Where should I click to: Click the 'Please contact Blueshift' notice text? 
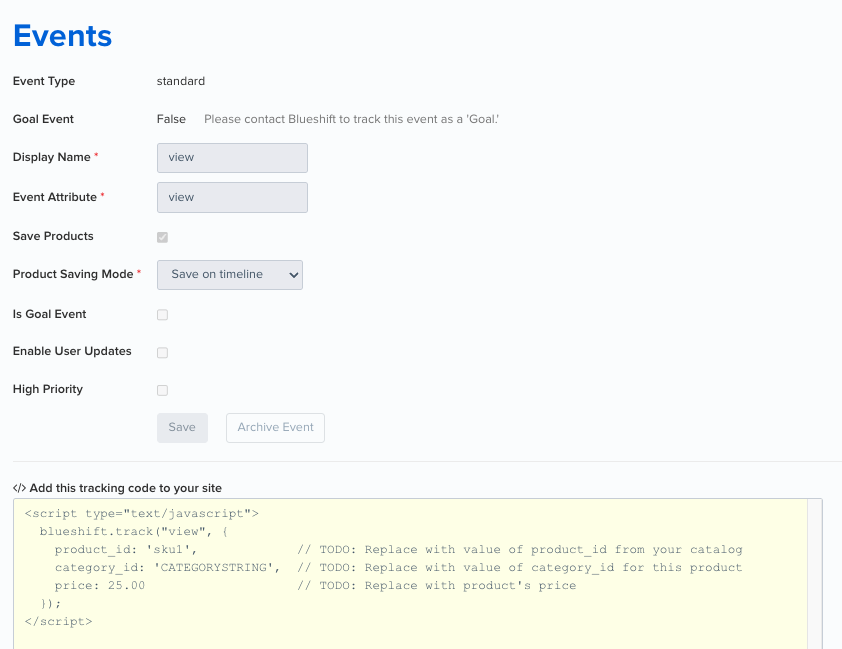coord(351,119)
